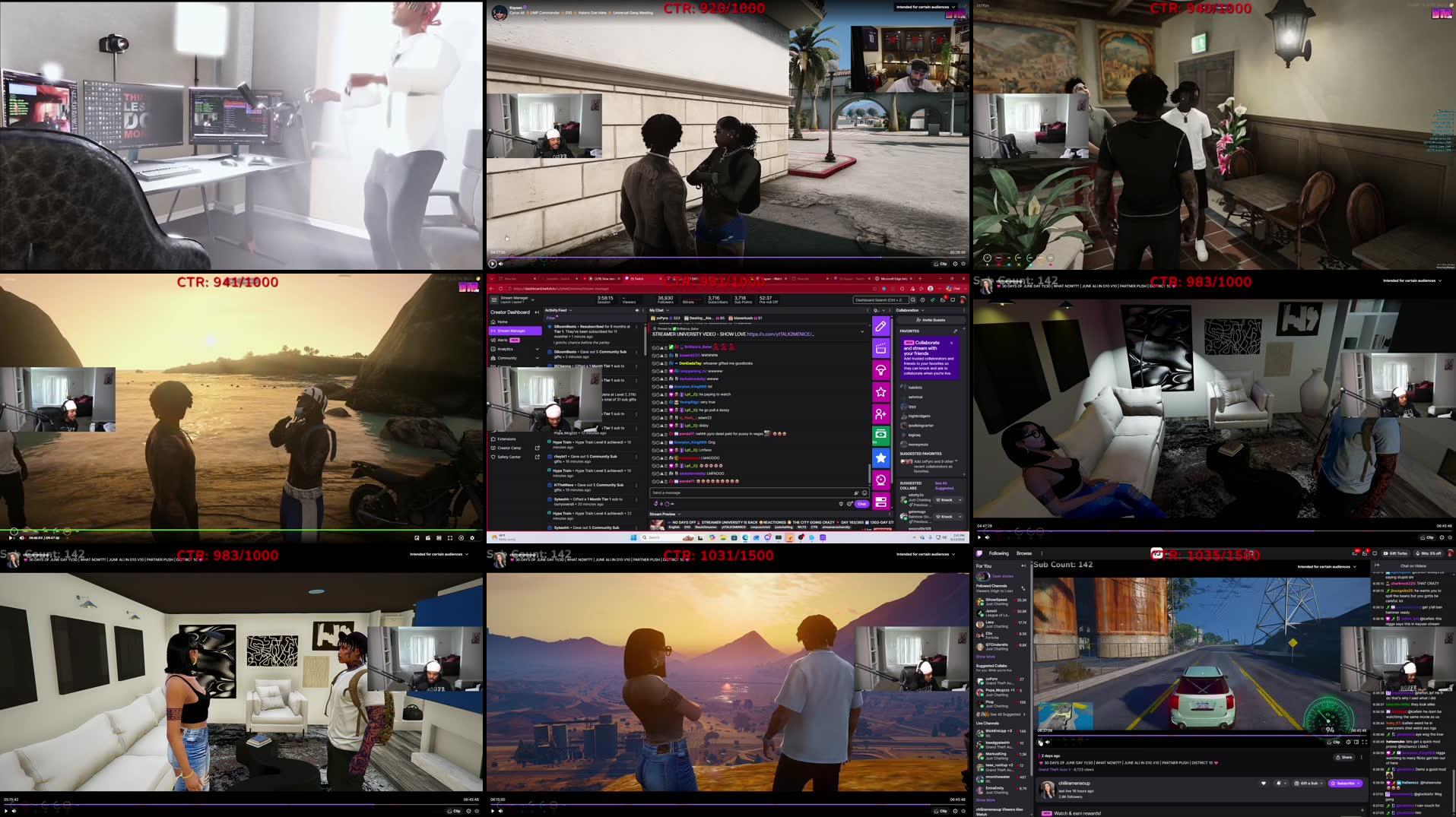Click the heart follow icon beside chilliramensoup

click(1264, 783)
